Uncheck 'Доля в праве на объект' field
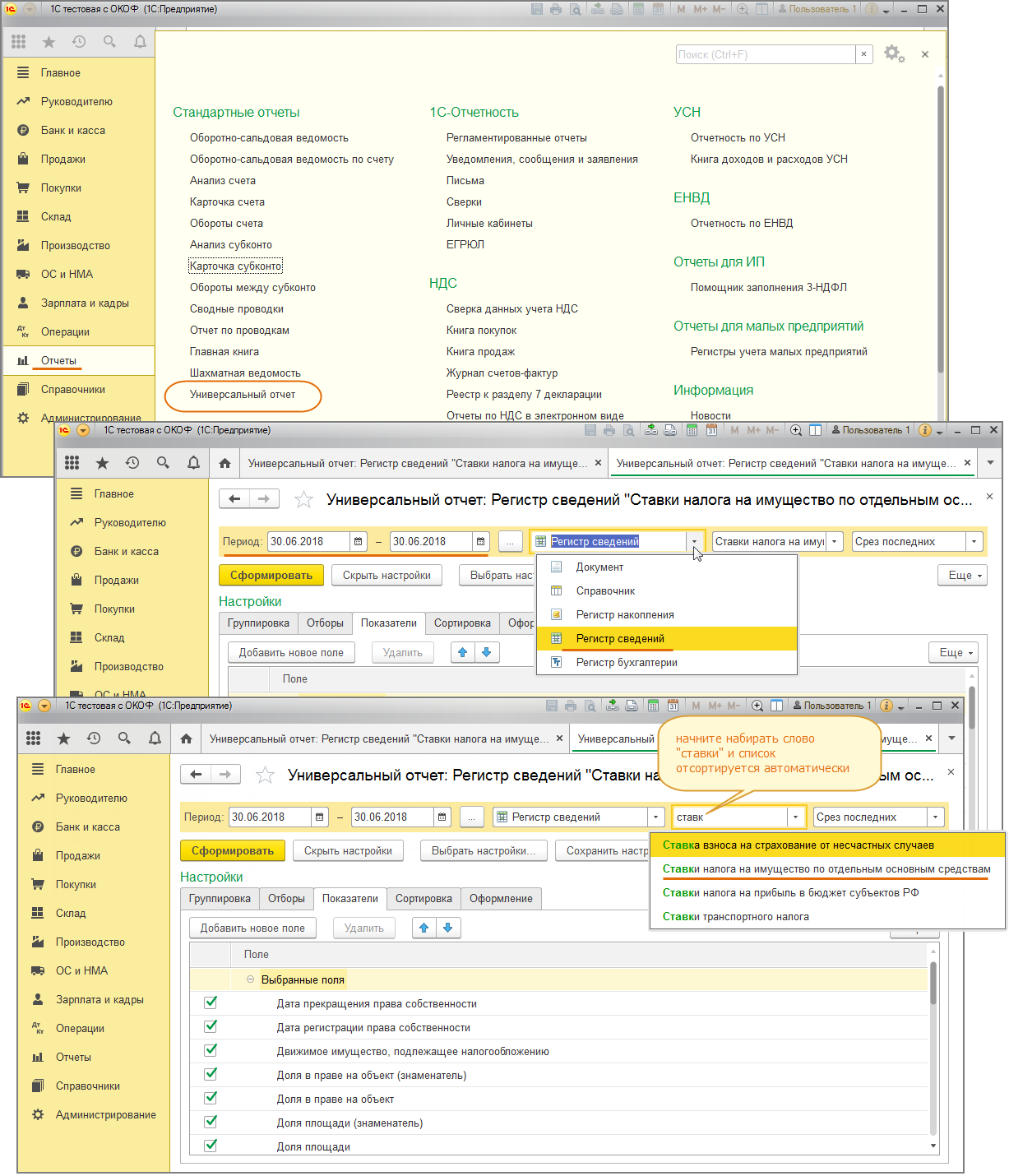Screen dimensions: 1009x1176 click(211, 1098)
